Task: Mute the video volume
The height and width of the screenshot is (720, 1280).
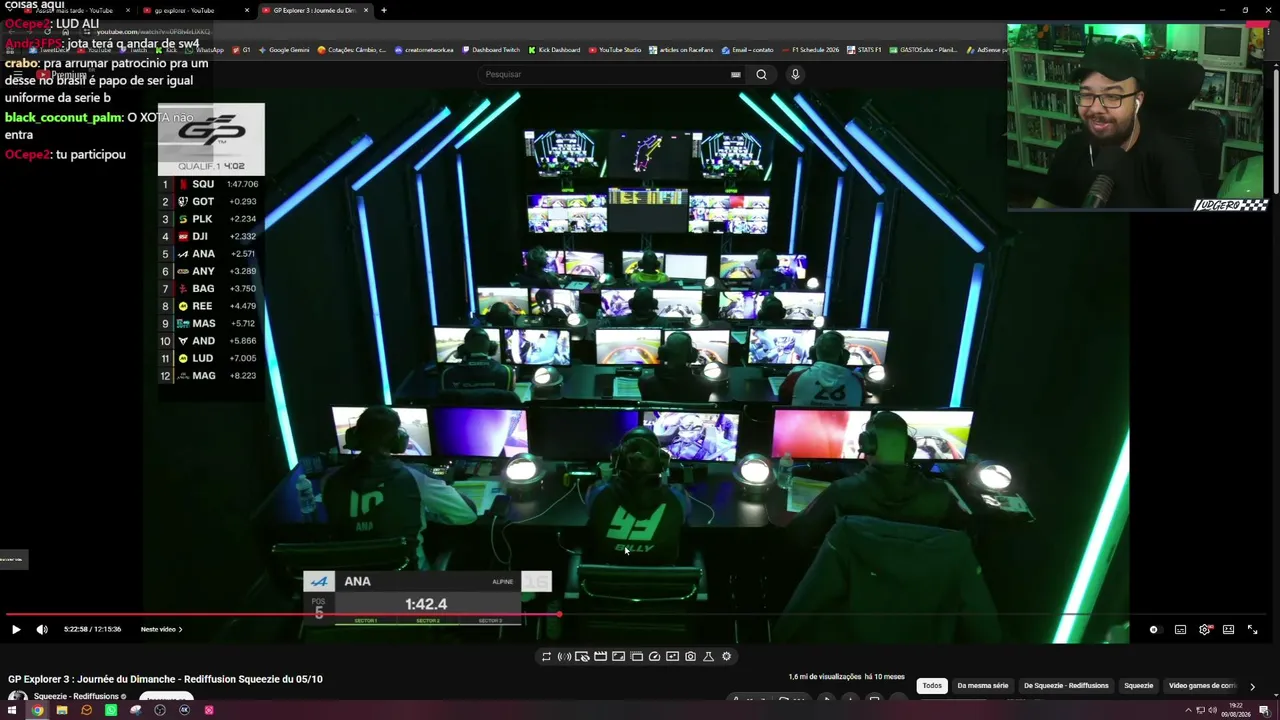Action: point(42,629)
